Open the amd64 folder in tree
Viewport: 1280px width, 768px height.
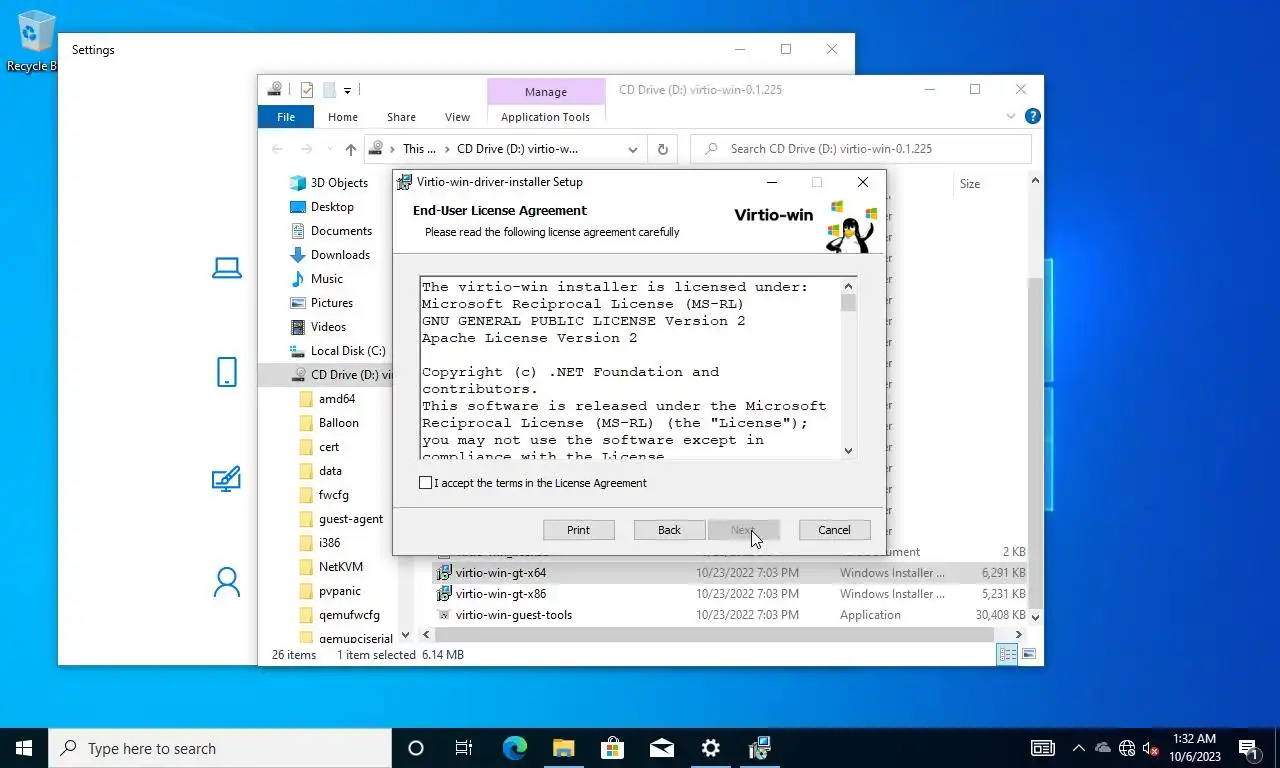click(336, 399)
